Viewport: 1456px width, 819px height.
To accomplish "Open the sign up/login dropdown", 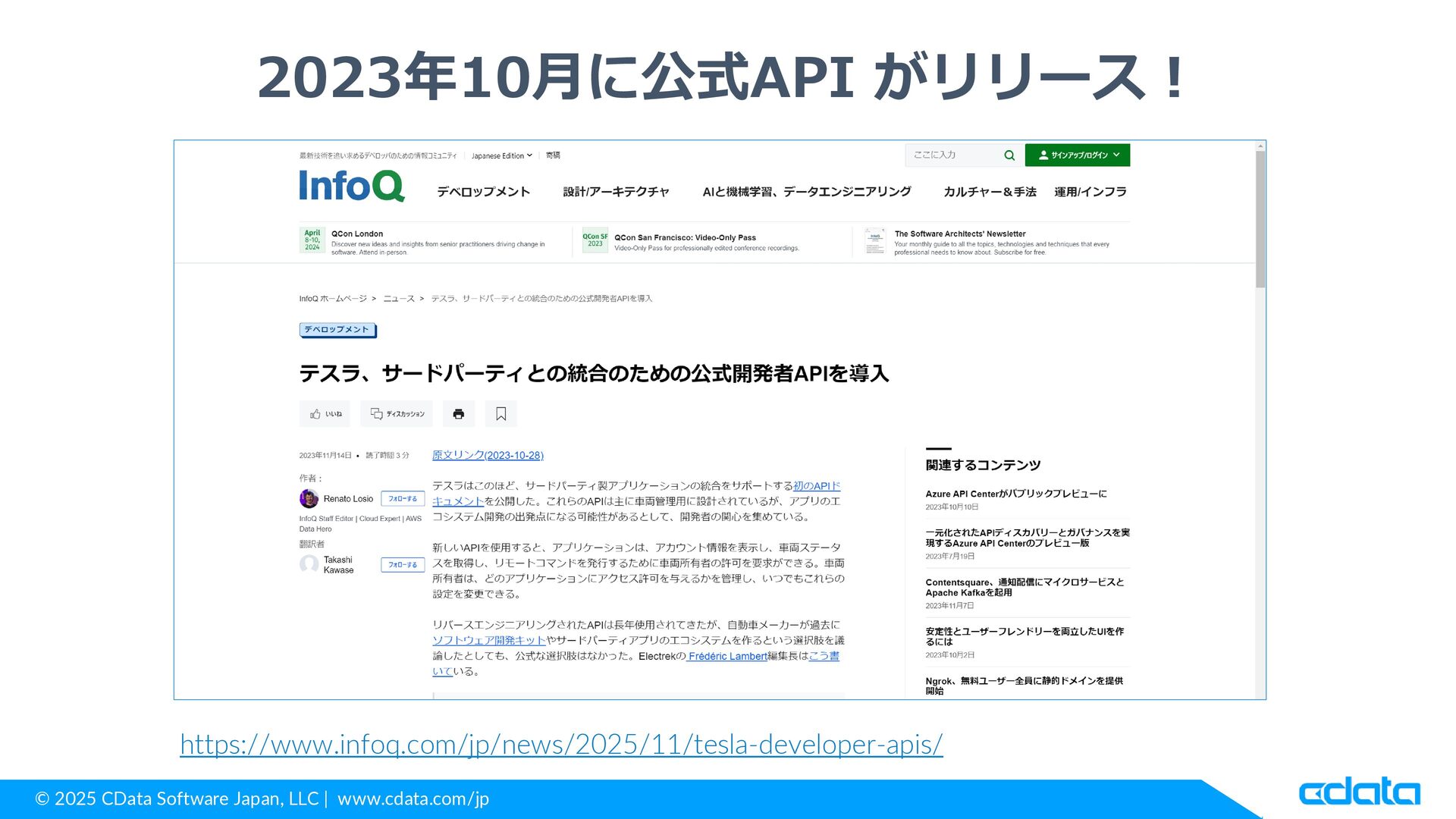I will click(1077, 155).
